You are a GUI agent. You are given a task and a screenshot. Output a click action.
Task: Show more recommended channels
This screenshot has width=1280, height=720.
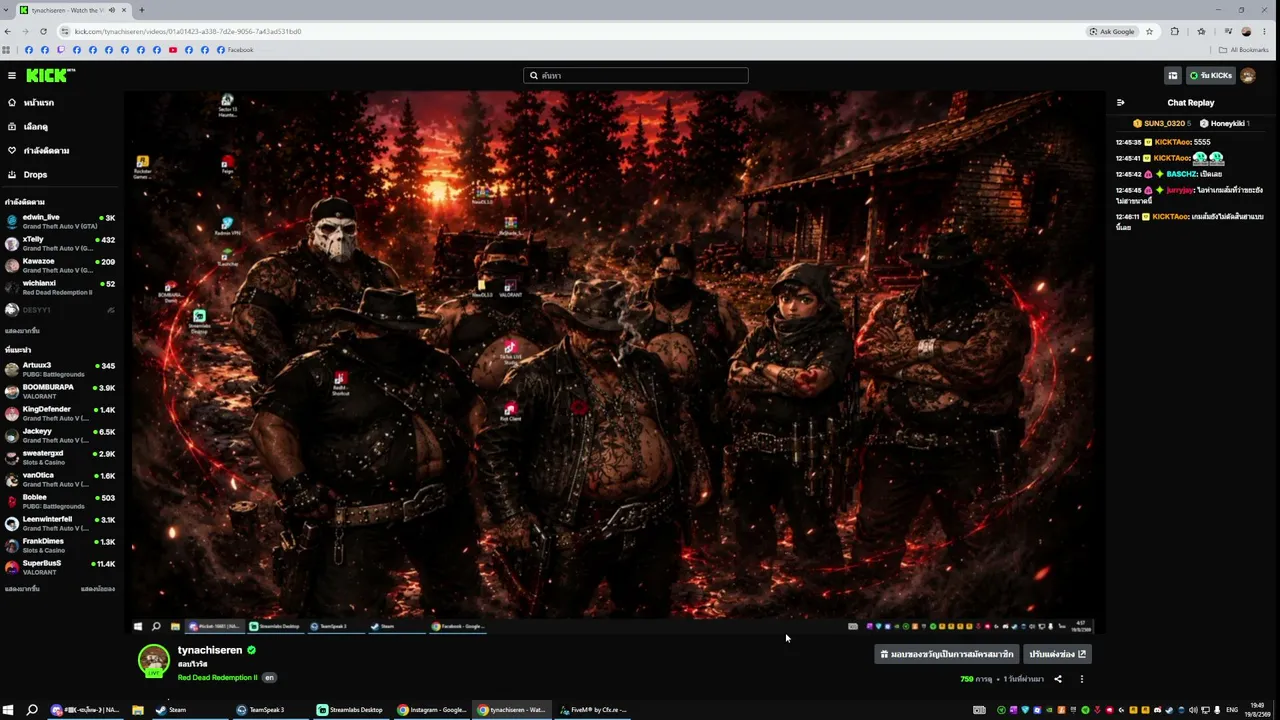[22, 589]
